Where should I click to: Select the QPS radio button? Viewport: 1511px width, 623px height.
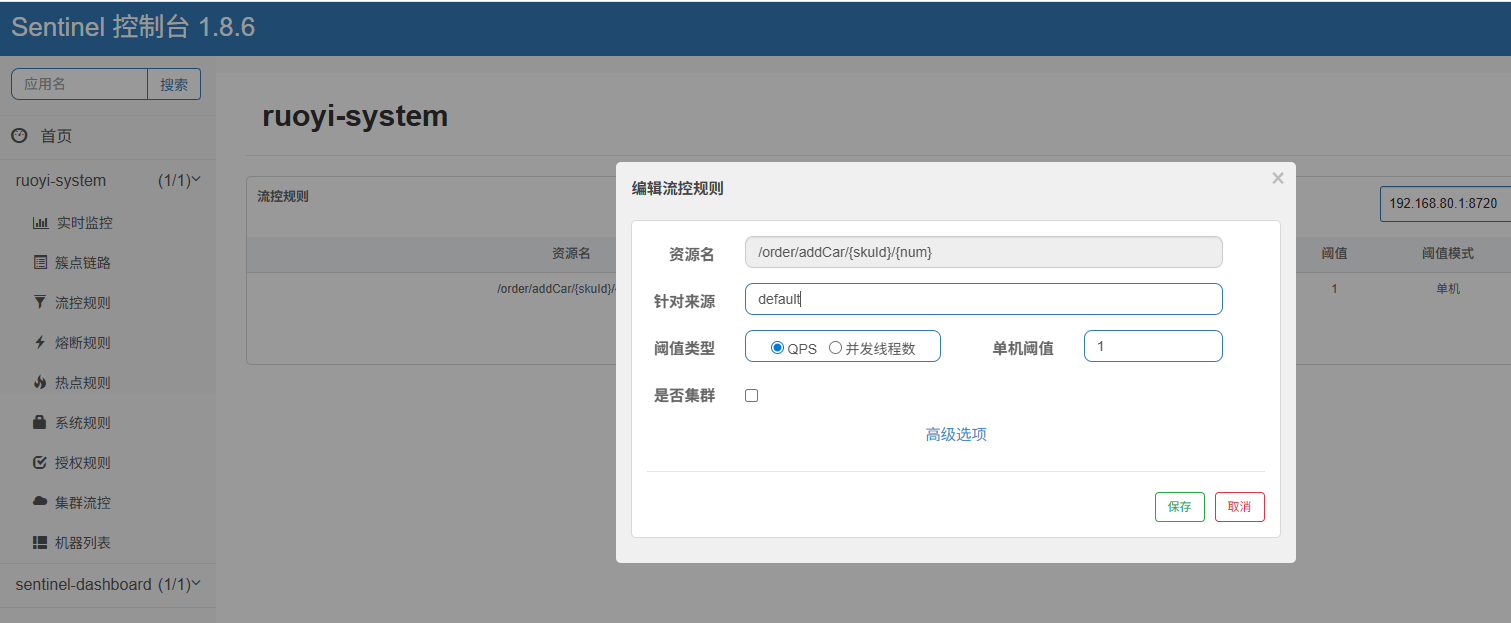tap(777, 348)
